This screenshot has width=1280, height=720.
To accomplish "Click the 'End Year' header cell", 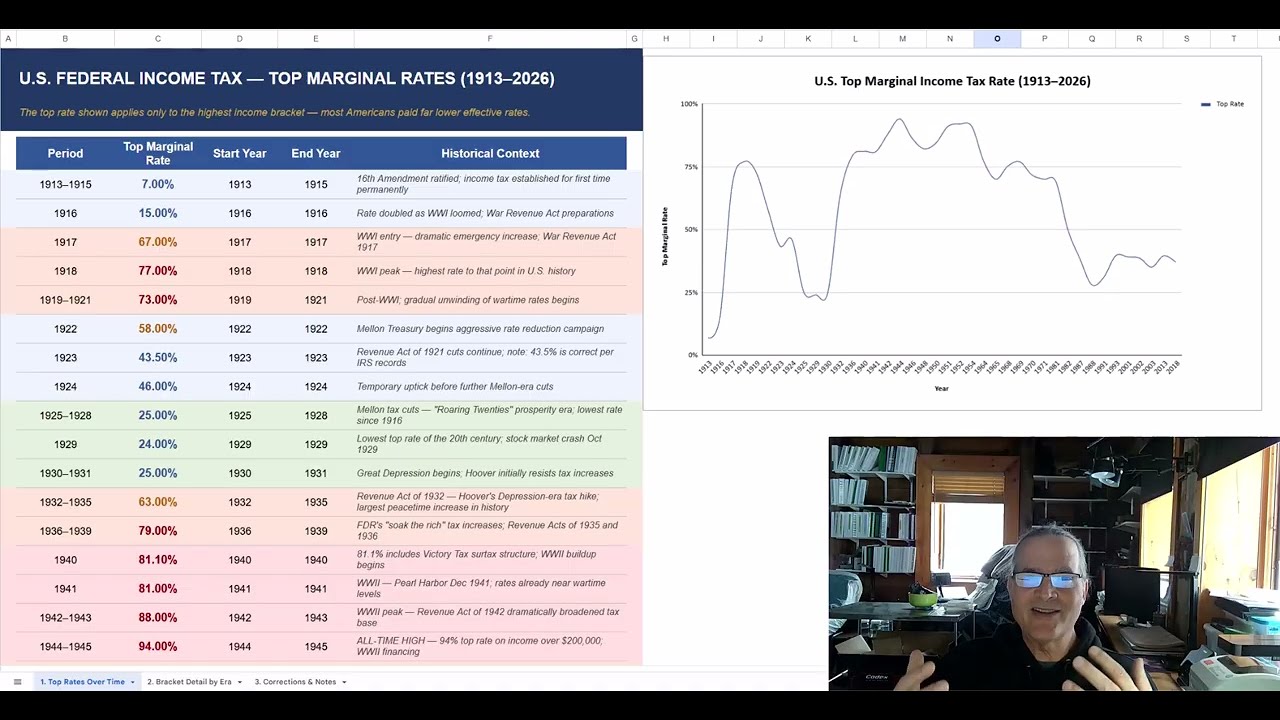I will [x=316, y=153].
